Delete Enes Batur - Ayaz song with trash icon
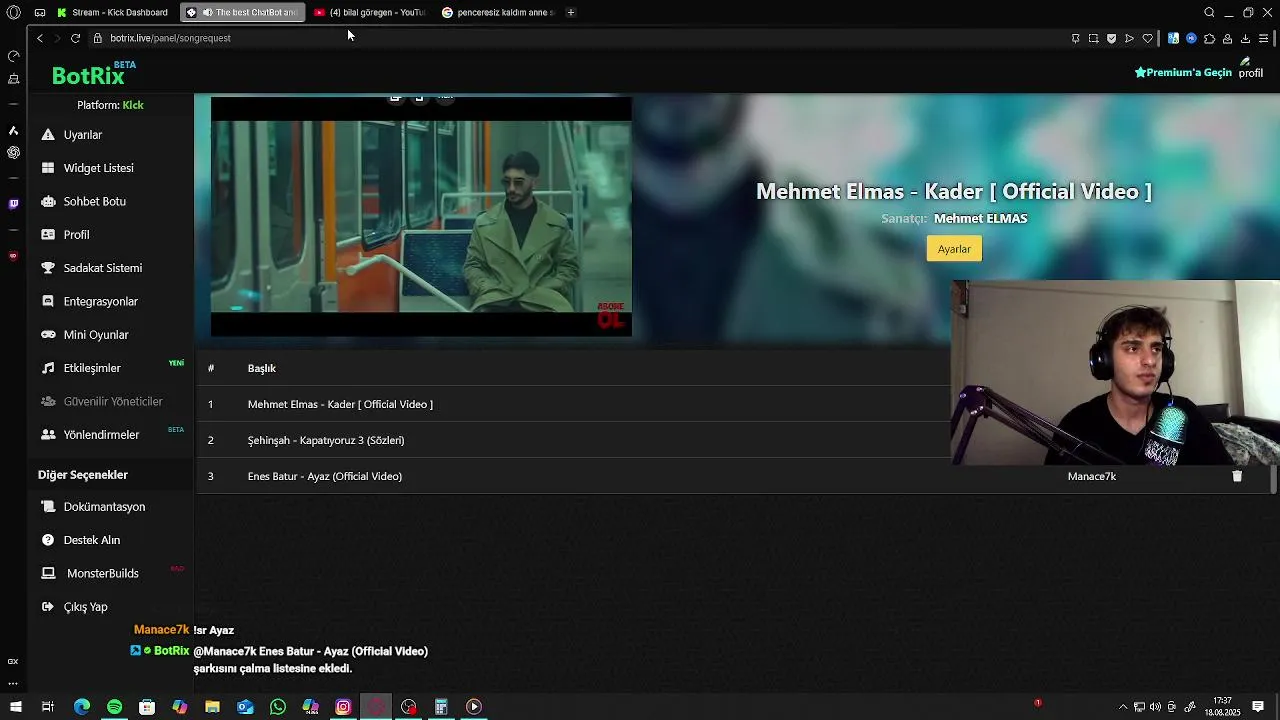Viewport: 1280px width, 720px height. 1237,477
